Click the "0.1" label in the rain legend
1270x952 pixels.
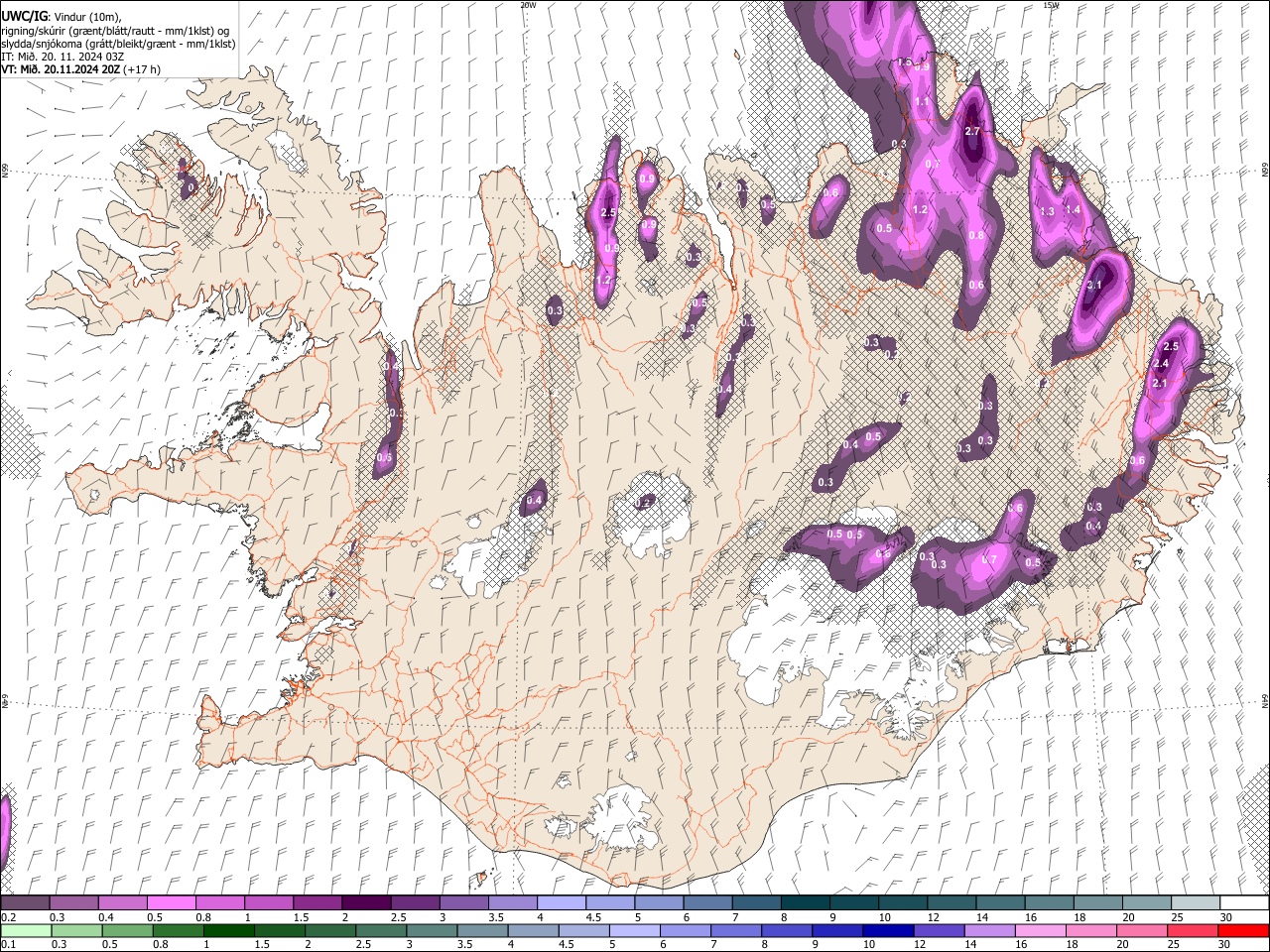(x=8, y=944)
